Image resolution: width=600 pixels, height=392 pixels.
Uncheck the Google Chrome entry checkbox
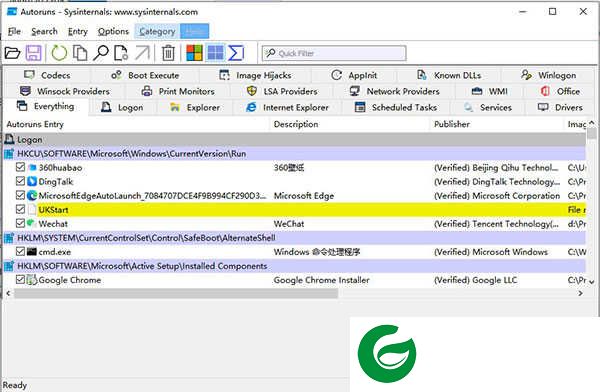click(20, 280)
